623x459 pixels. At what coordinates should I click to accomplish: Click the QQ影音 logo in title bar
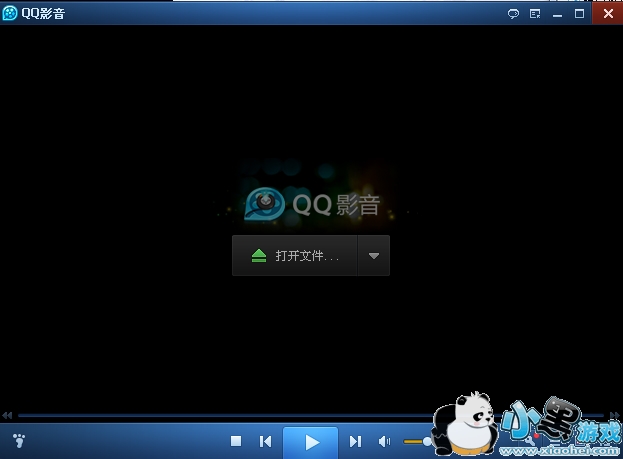point(10,13)
